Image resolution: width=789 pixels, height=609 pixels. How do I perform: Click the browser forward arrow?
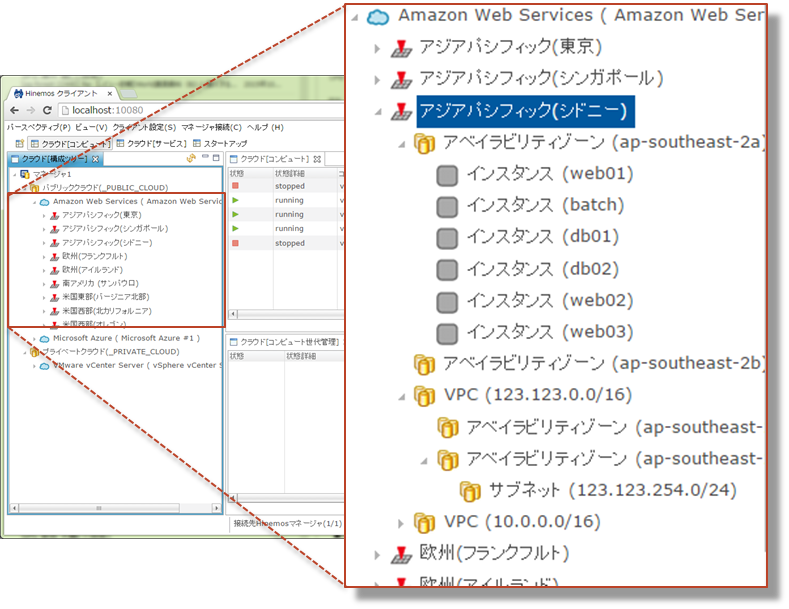point(31,110)
